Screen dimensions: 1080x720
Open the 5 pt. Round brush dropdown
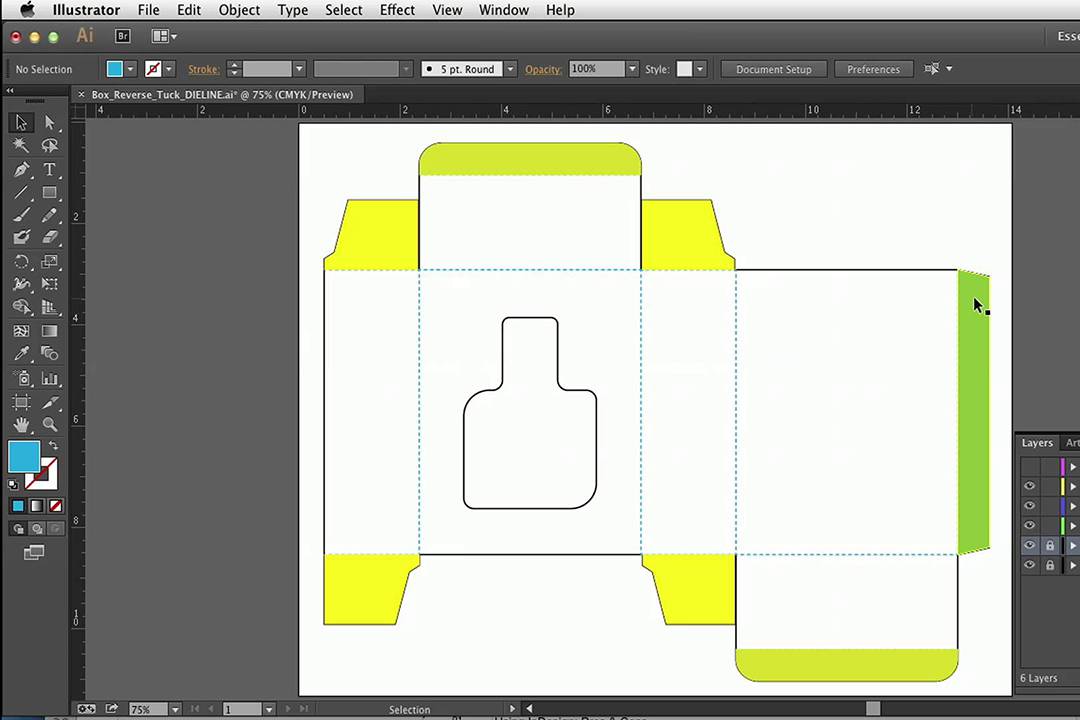pyautogui.click(x=510, y=69)
